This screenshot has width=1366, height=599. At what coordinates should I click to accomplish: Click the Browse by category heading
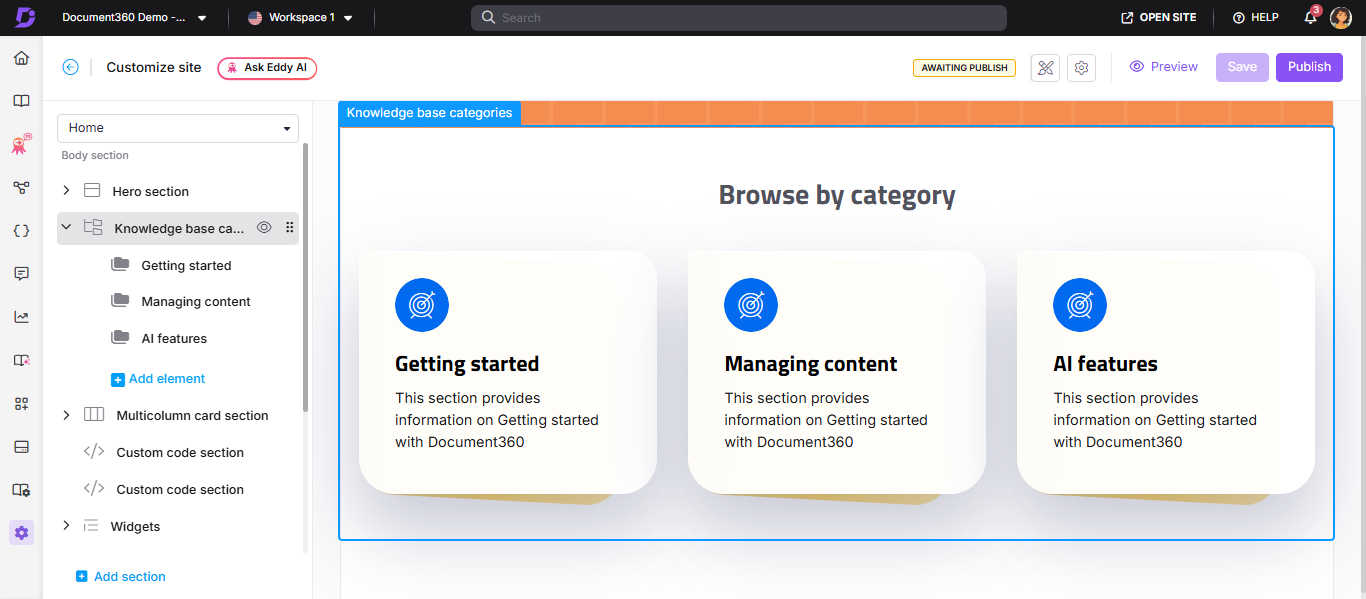click(837, 194)
